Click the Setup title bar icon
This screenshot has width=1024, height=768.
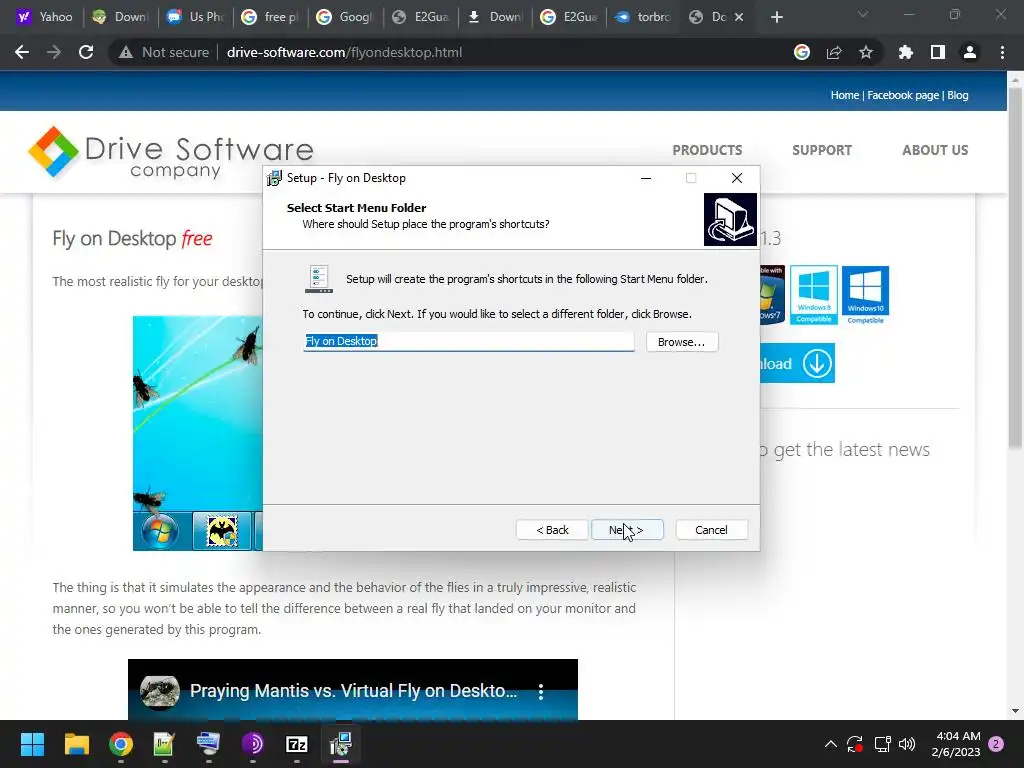pos(274,178)
